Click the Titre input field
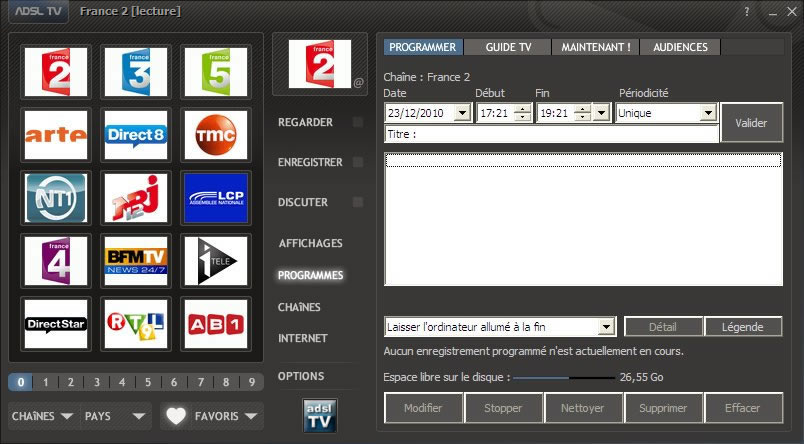This screenshot has height=444, width=804. point(551,134)
